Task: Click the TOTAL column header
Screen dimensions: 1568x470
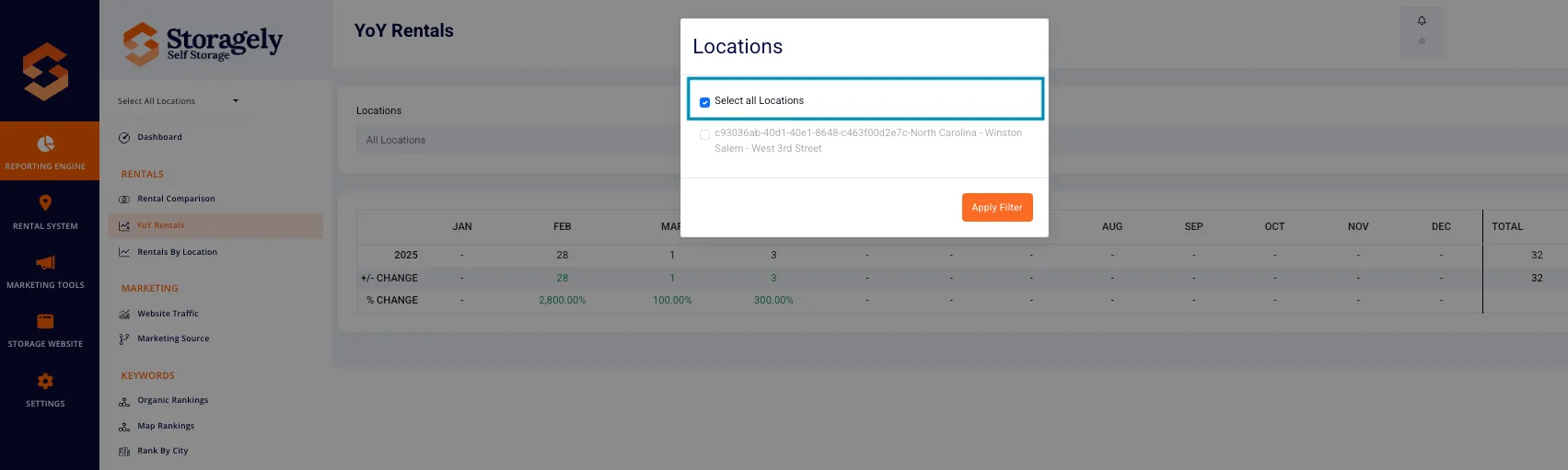Action: click(1507, 226)
